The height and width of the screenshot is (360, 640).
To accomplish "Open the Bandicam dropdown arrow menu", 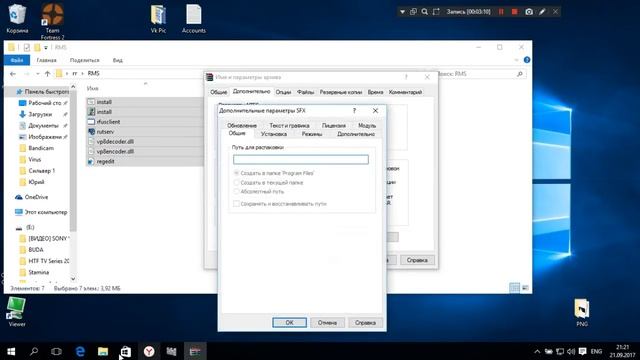I will tap(402, 12).
